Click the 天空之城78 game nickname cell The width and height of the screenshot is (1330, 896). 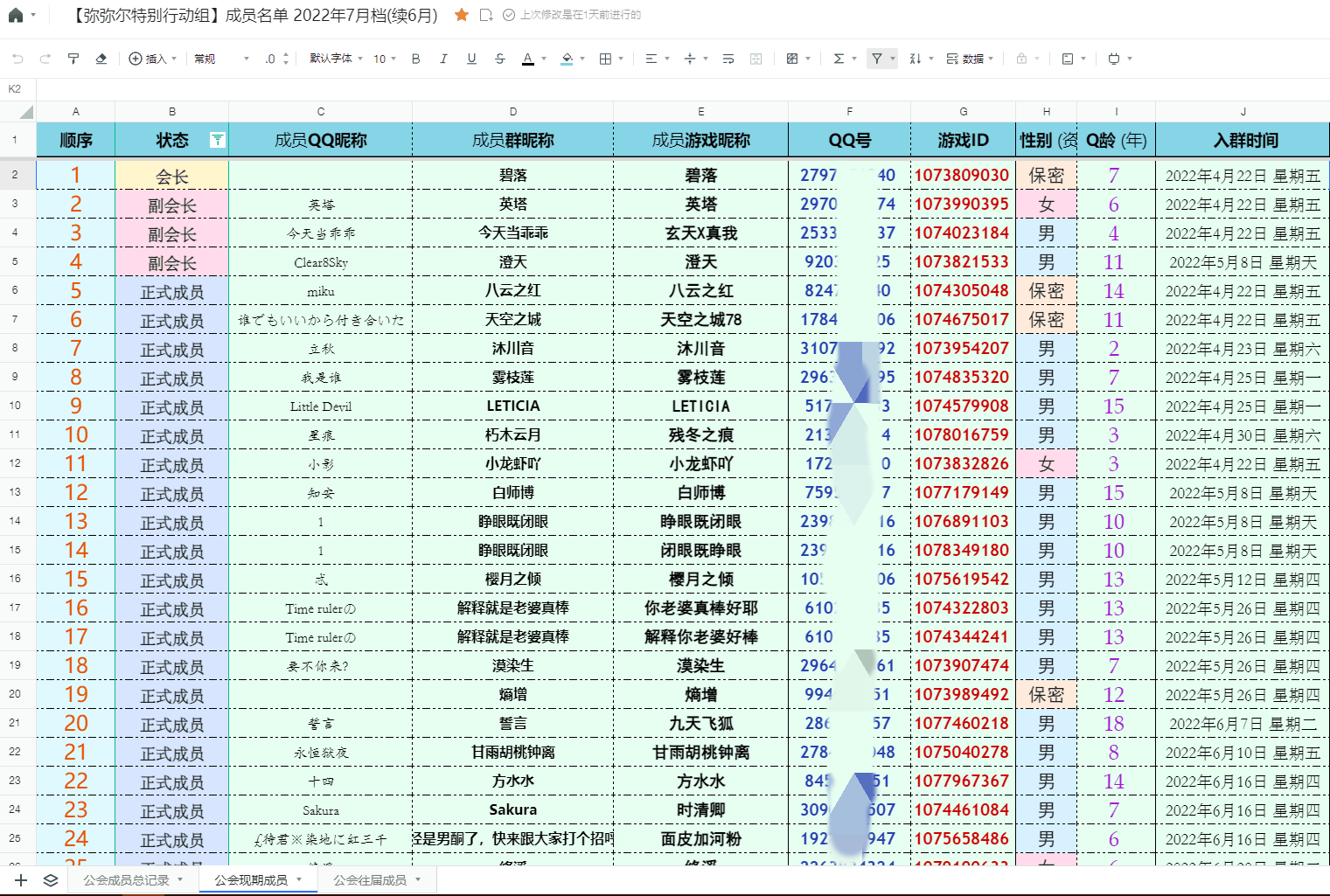point(700,320)
